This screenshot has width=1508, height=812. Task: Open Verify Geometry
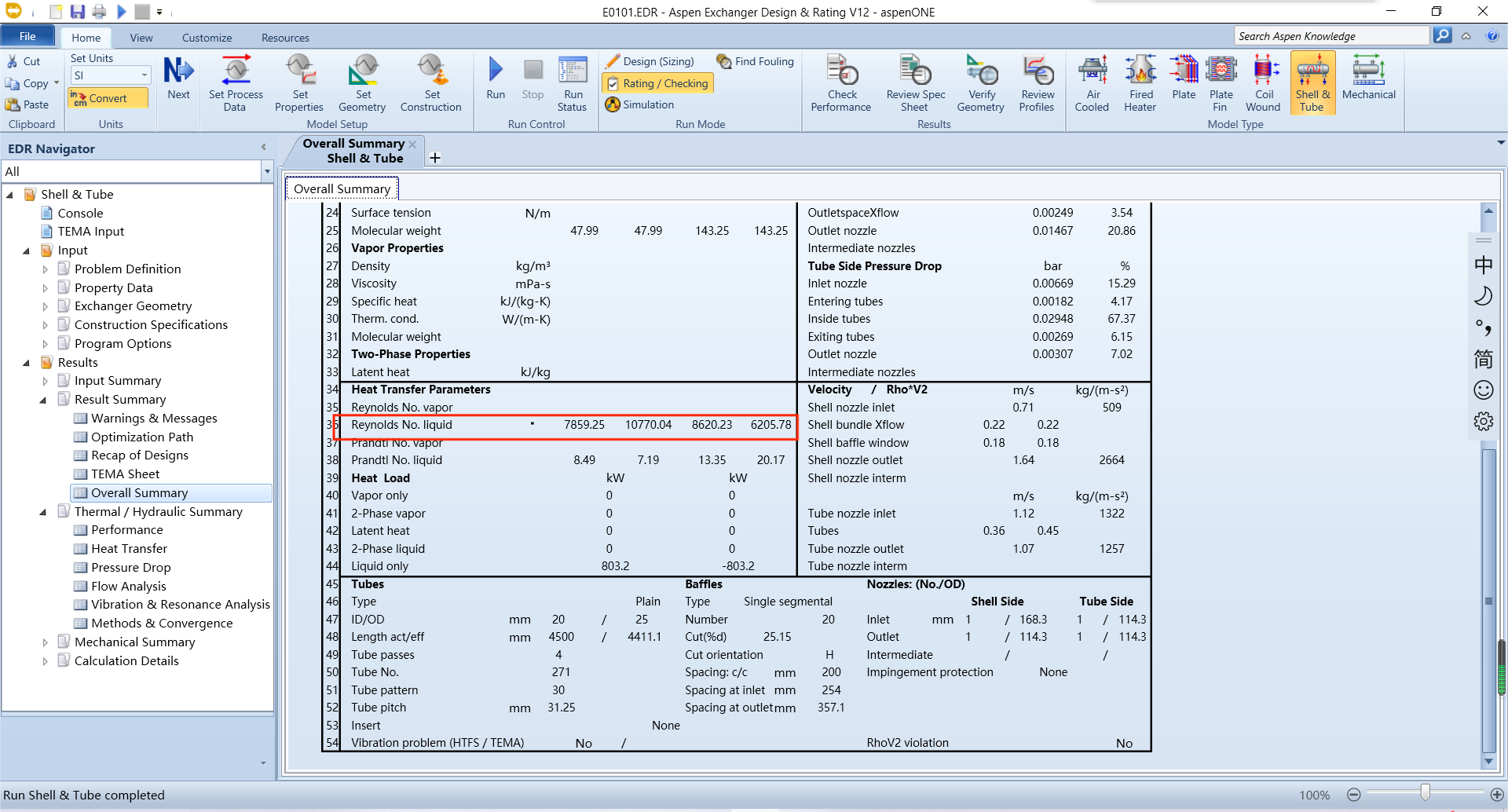click(981, 83)
